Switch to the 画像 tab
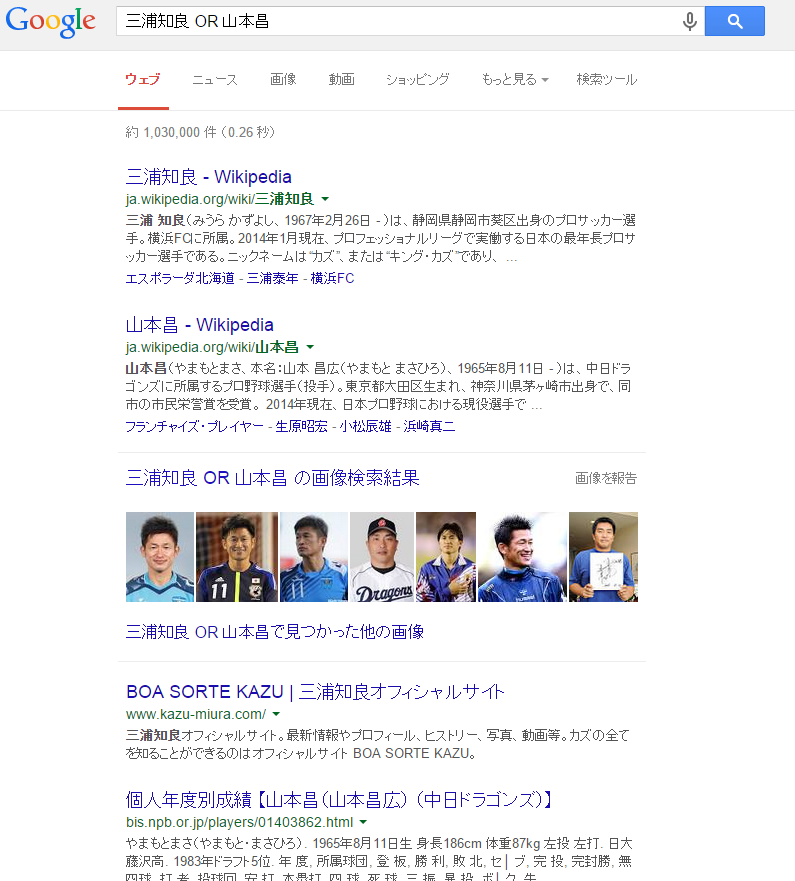 coord(283,79)
